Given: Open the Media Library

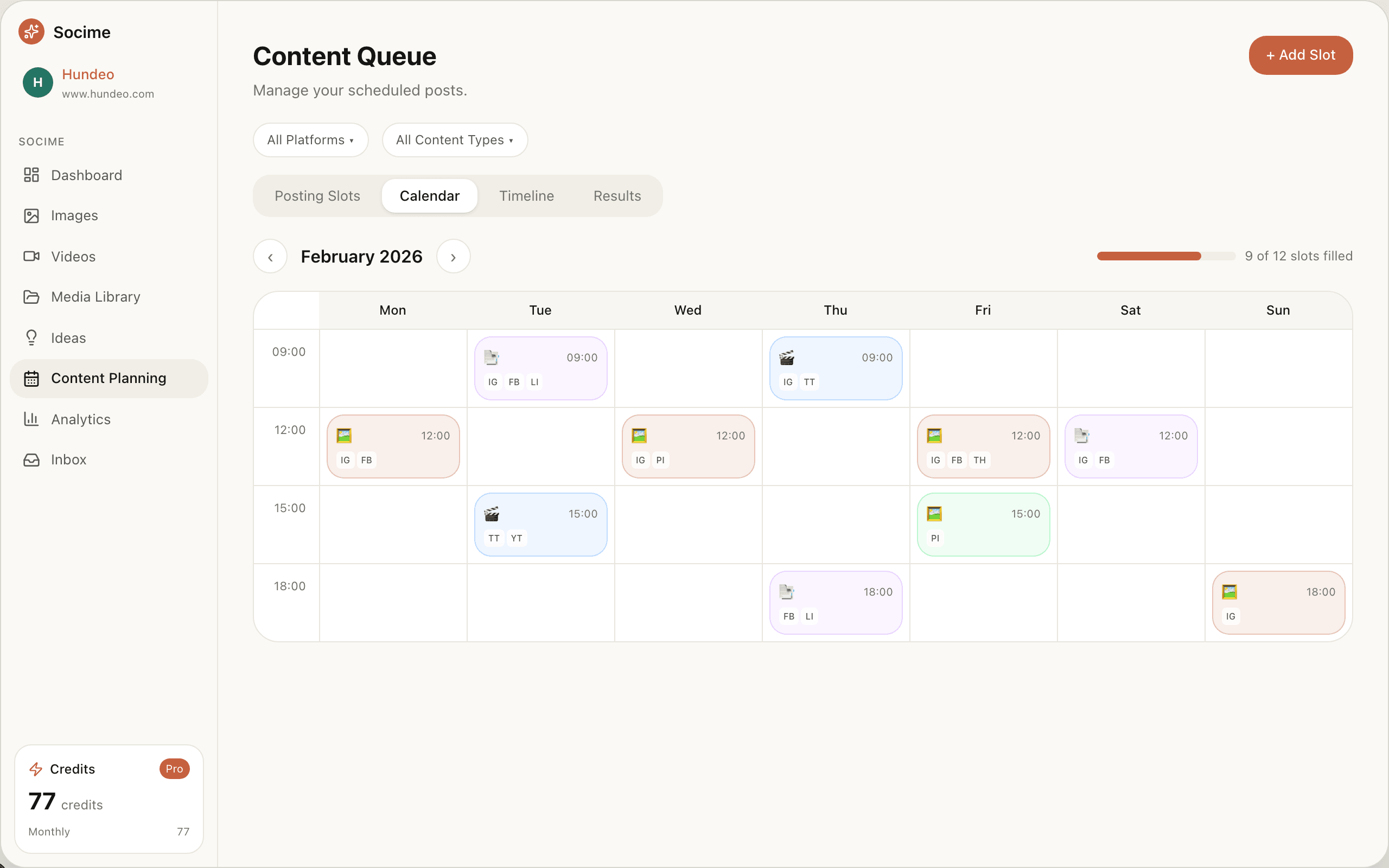Looking at the screenshot, I should pos(95,297).
